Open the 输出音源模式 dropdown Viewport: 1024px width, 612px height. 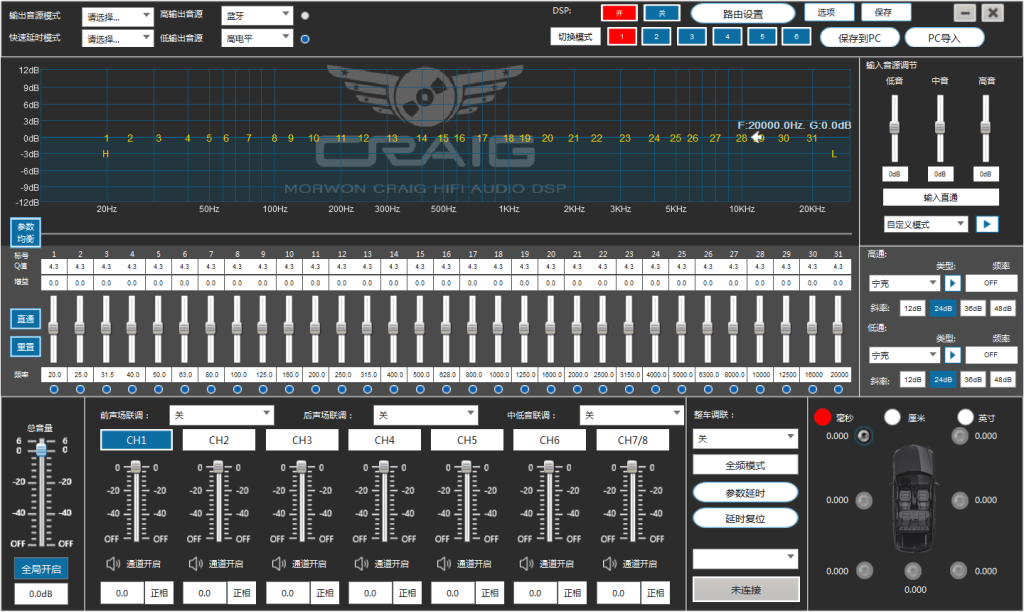point(118,16)
